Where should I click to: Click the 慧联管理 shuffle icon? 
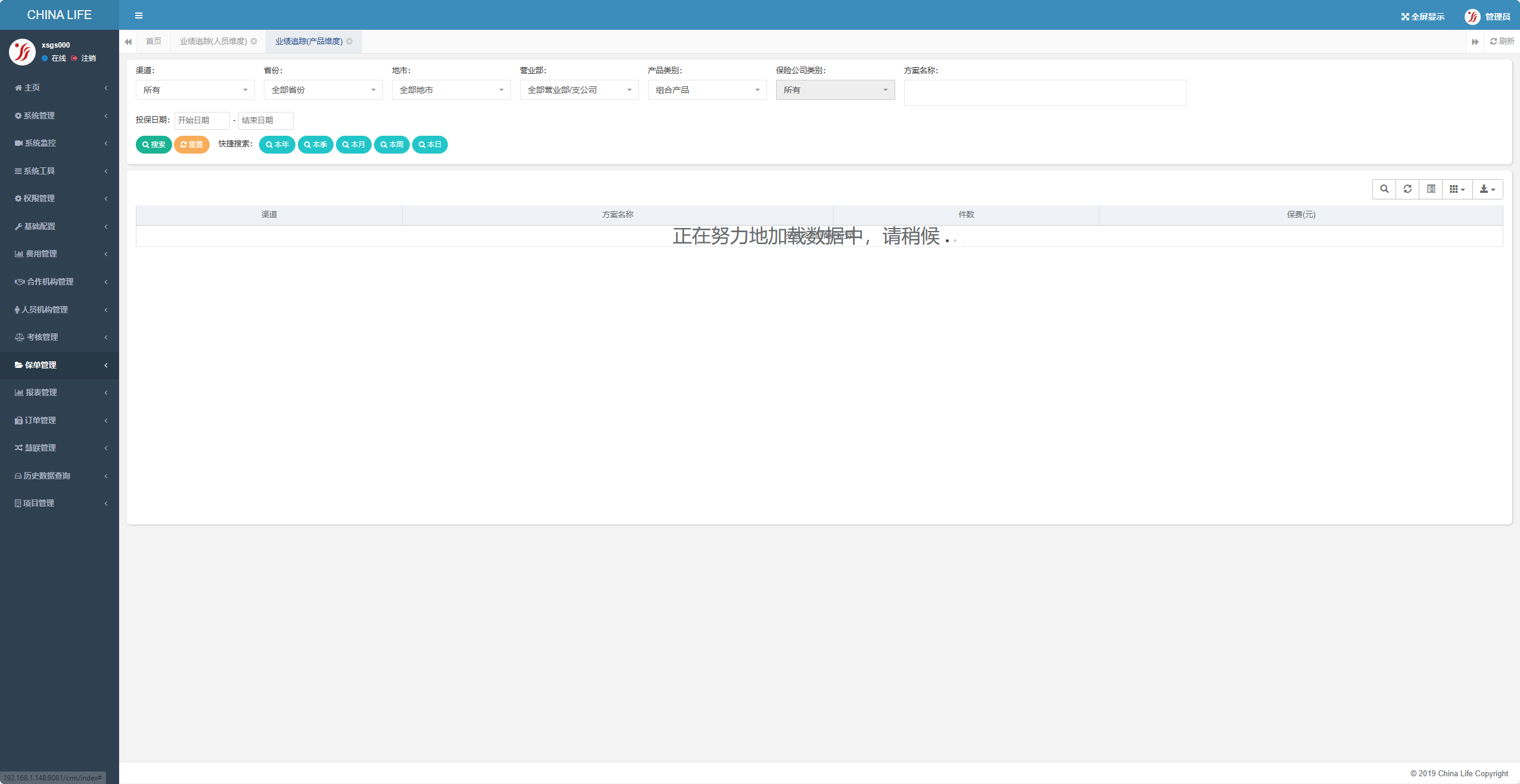[18, 448]
